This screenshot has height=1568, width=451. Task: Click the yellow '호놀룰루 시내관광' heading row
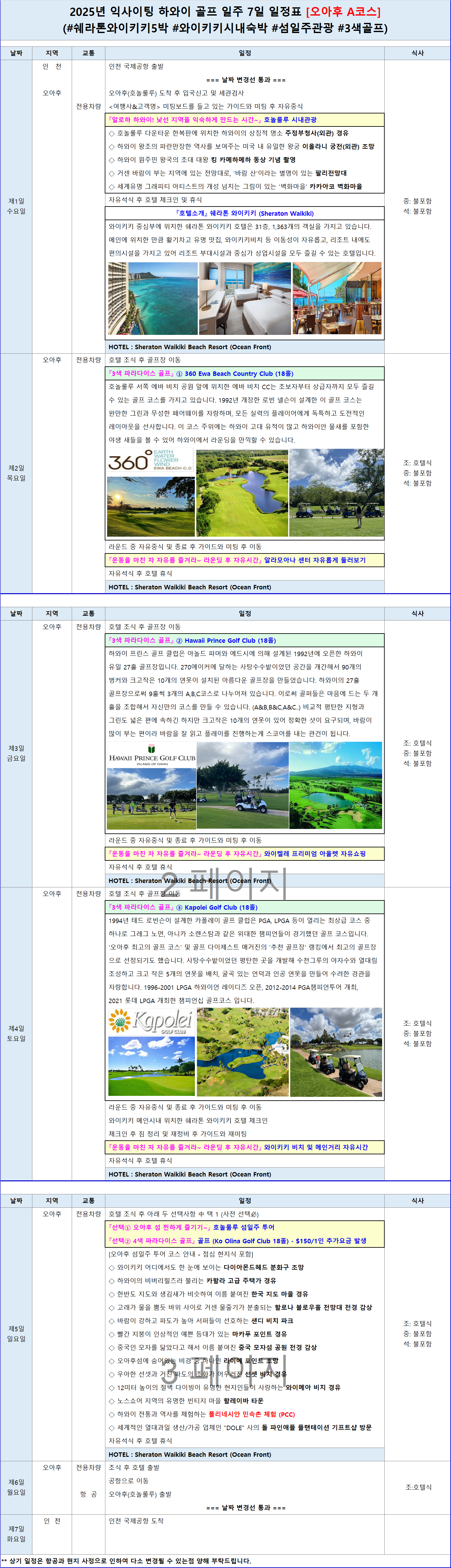[x=245, y=120]
